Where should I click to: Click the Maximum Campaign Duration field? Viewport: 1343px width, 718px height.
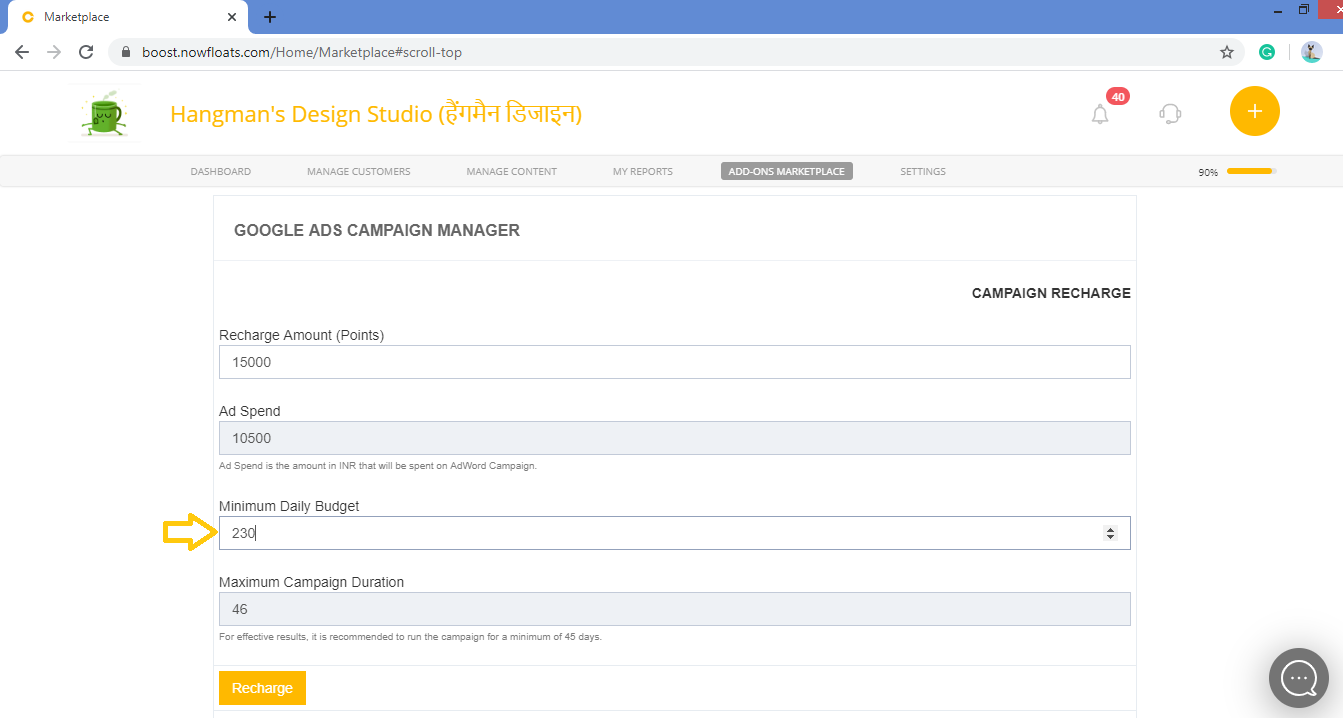click(x=675, y=609)
